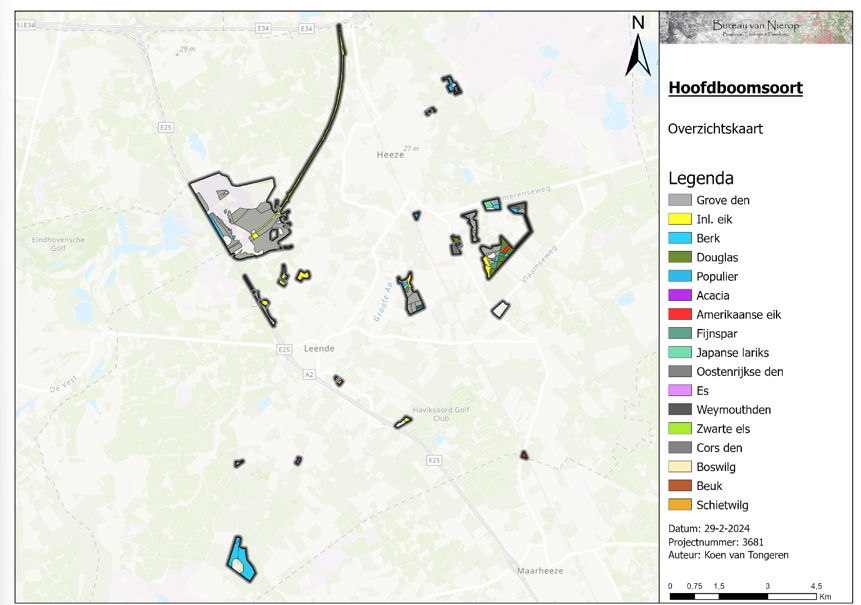This screenshot has width=861, height=605.
Task: Click the Overzichtskaart subtitle text
Action: point(714,129)
